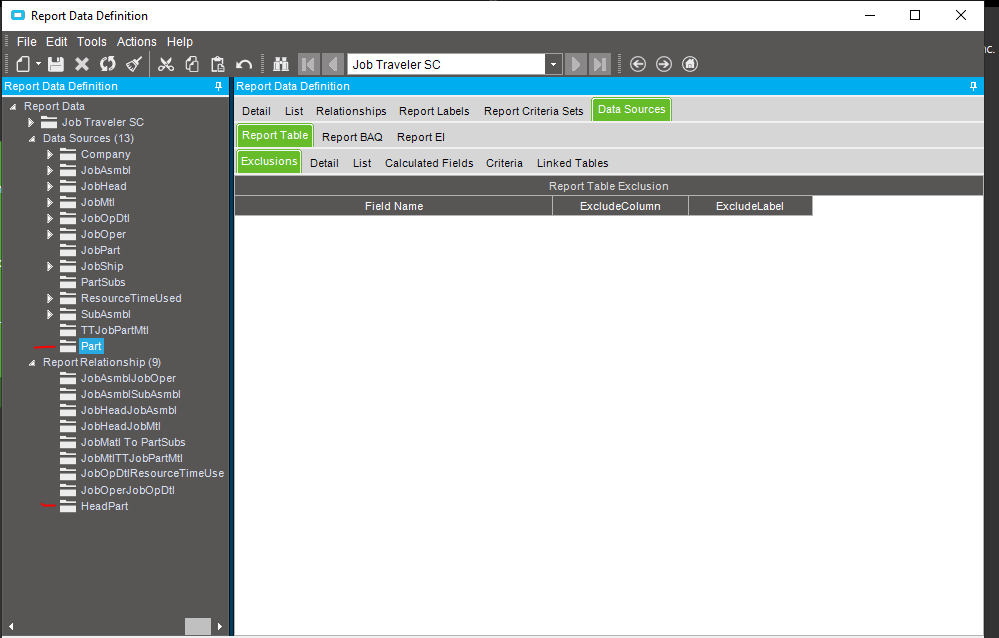Click the ExcludeColumn column header
The height and width of the screenshot is (638, 999).
click(620, 206)
